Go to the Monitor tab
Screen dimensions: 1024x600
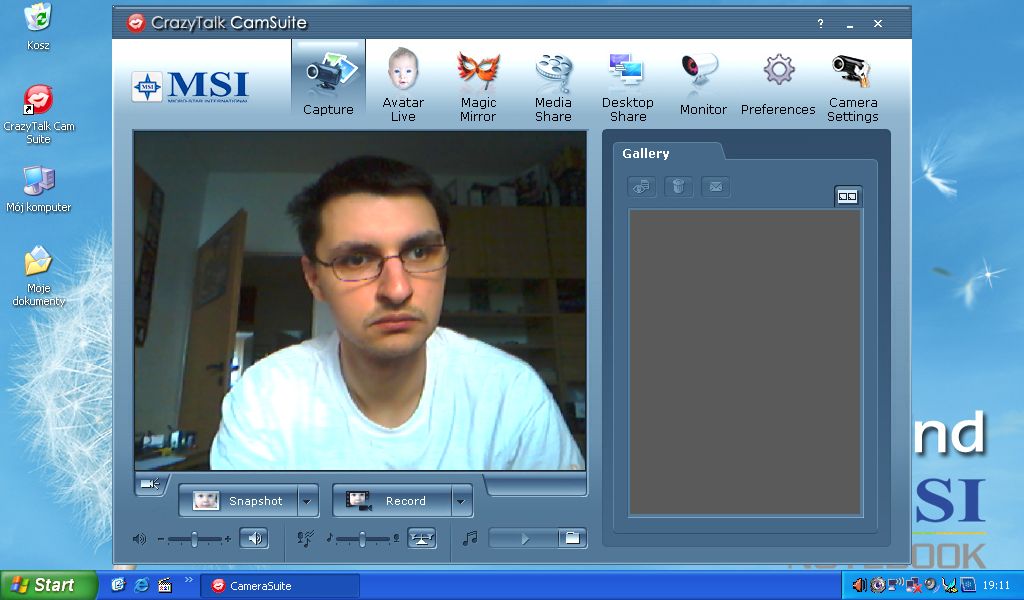[x=703, y=84]
